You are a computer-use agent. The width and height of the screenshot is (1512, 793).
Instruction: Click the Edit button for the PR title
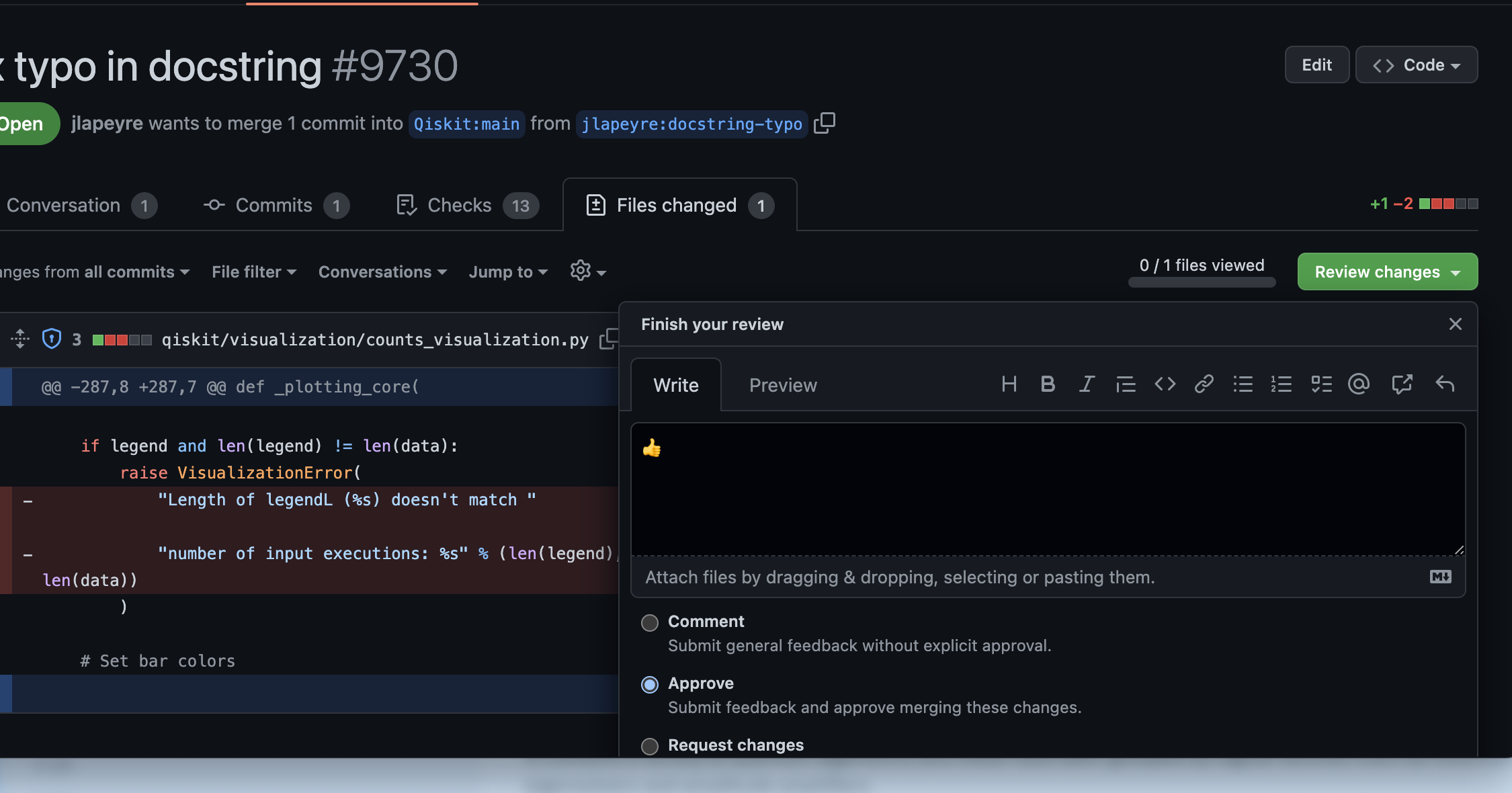pyautogui.click(x=1316, y=65)
